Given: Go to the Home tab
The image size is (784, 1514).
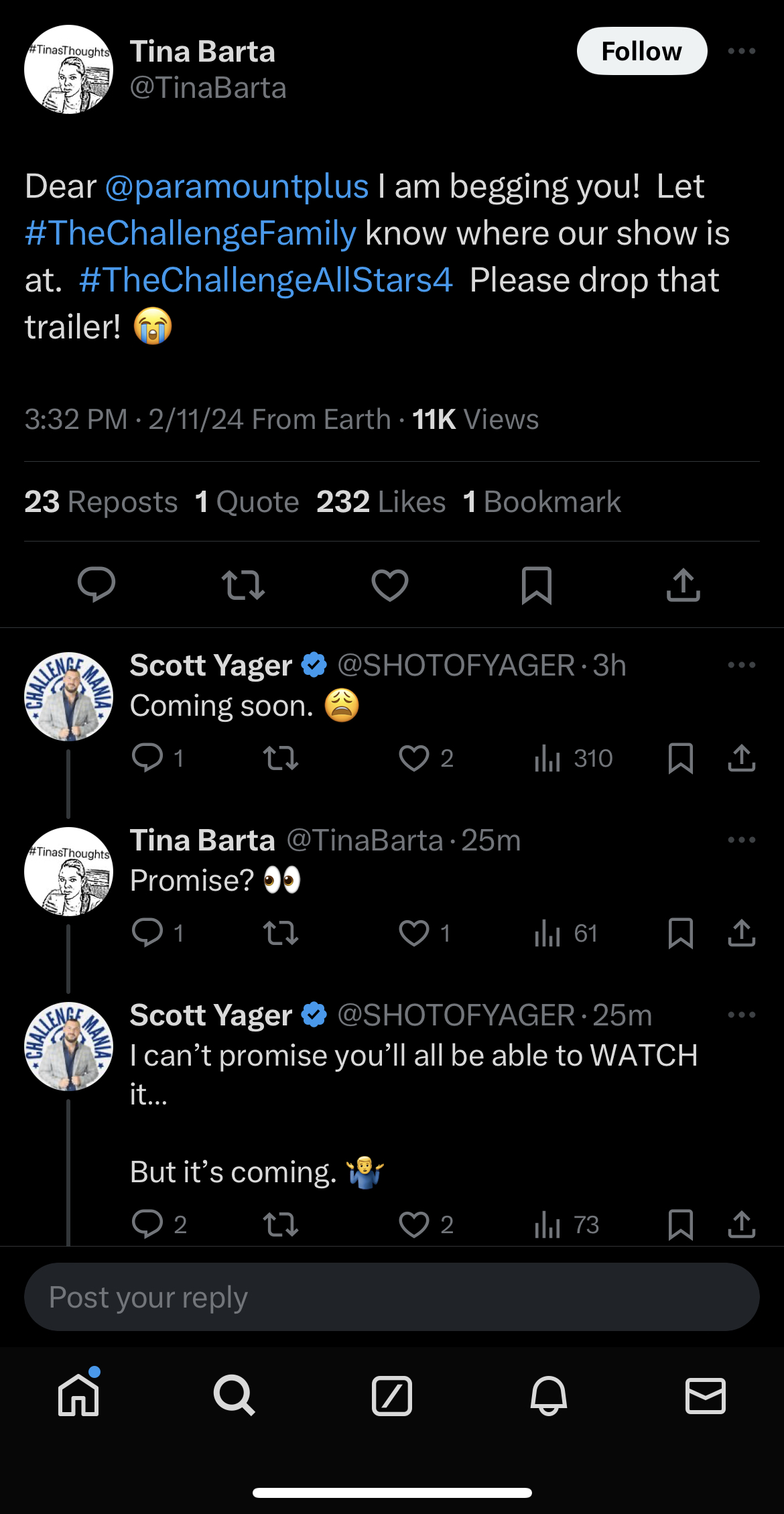Looking at the screenshot, I should point(79,1395).
